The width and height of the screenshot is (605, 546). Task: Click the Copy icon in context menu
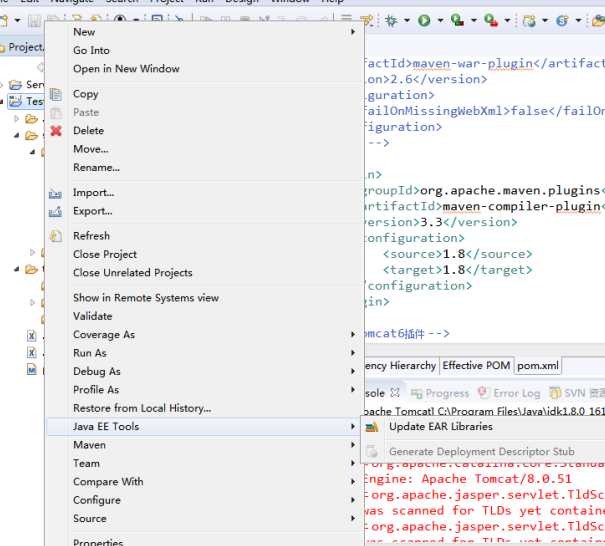[x=56, y=94]
